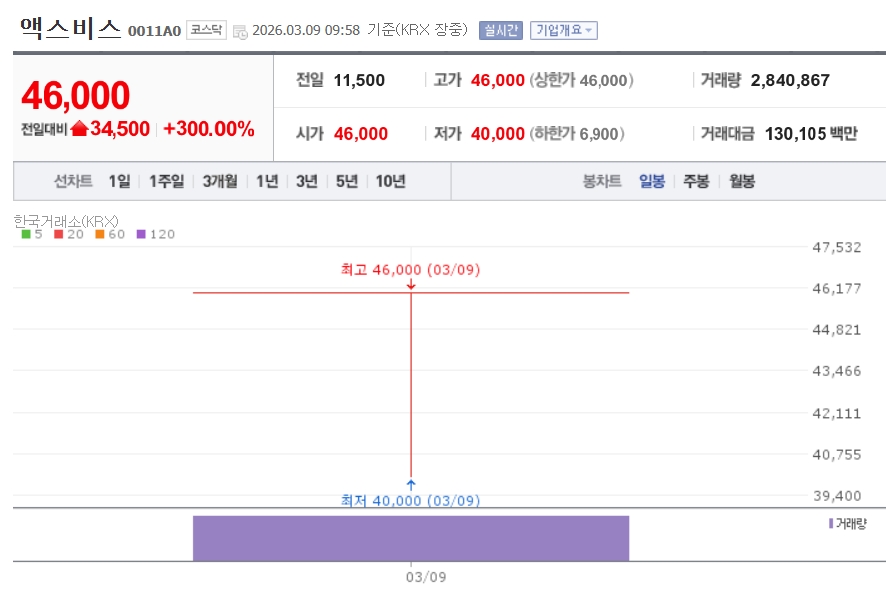Click the green 5-day moving average legend

point(32,234)
